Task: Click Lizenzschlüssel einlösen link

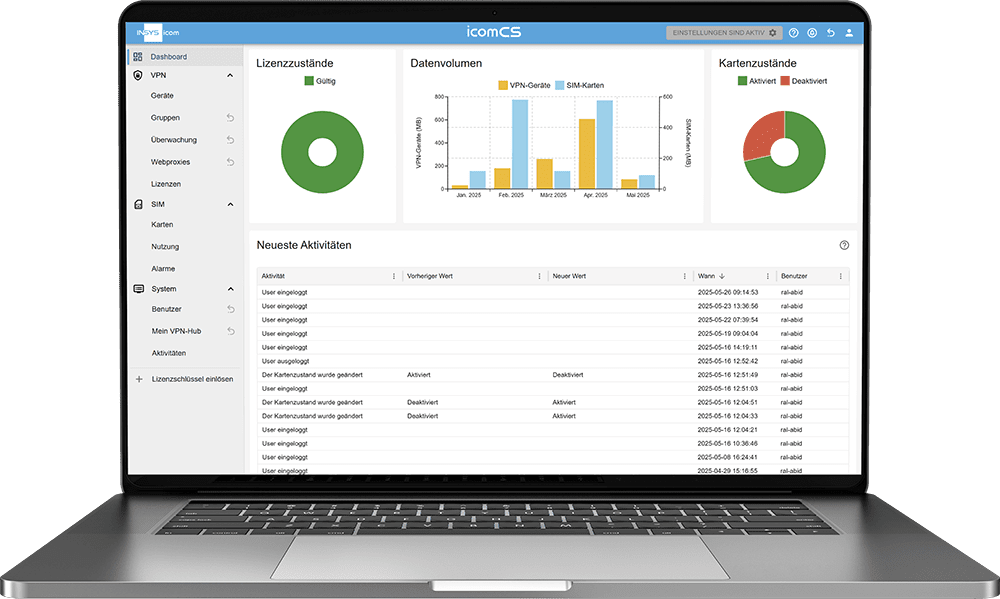Action: [x=192, y=379]
